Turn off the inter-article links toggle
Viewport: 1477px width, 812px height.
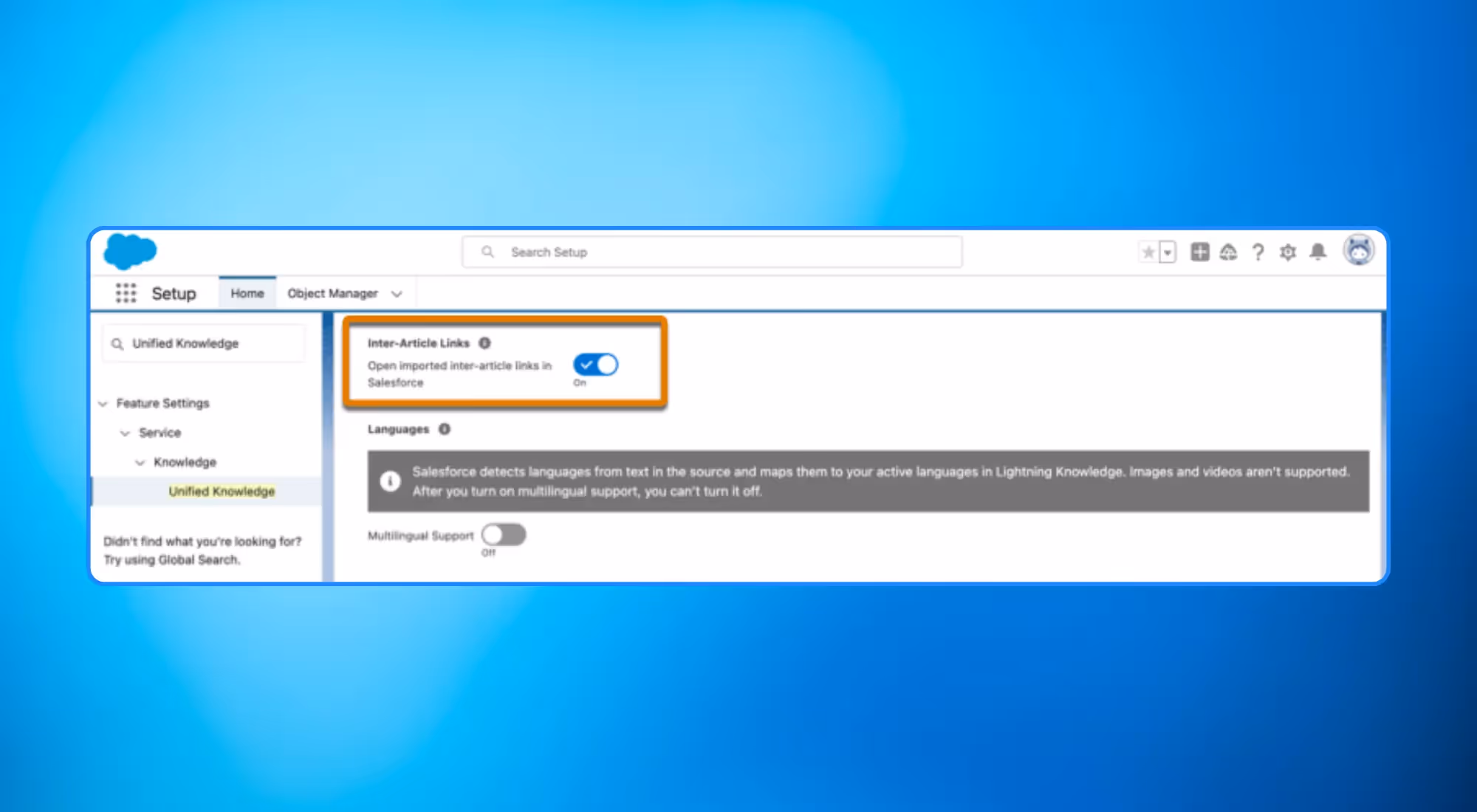click(596, 365)
